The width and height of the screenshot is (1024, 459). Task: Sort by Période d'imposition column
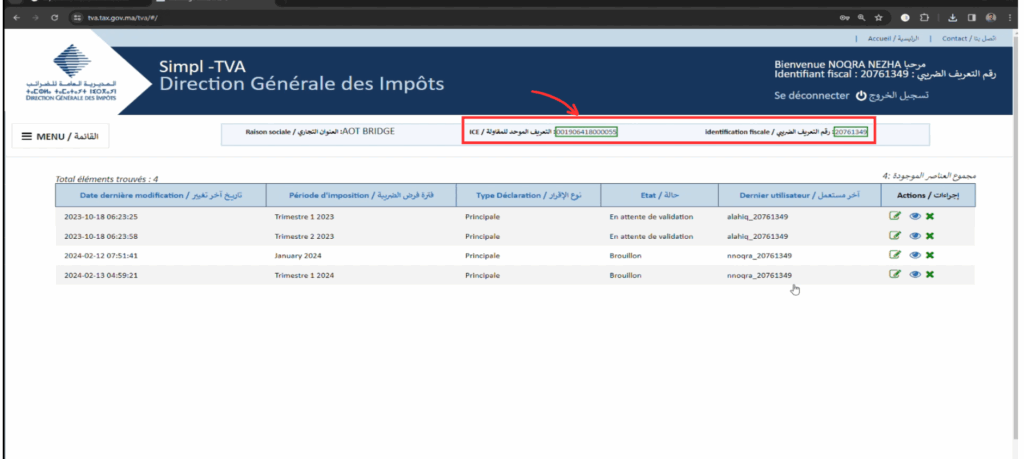coord(362,195)
